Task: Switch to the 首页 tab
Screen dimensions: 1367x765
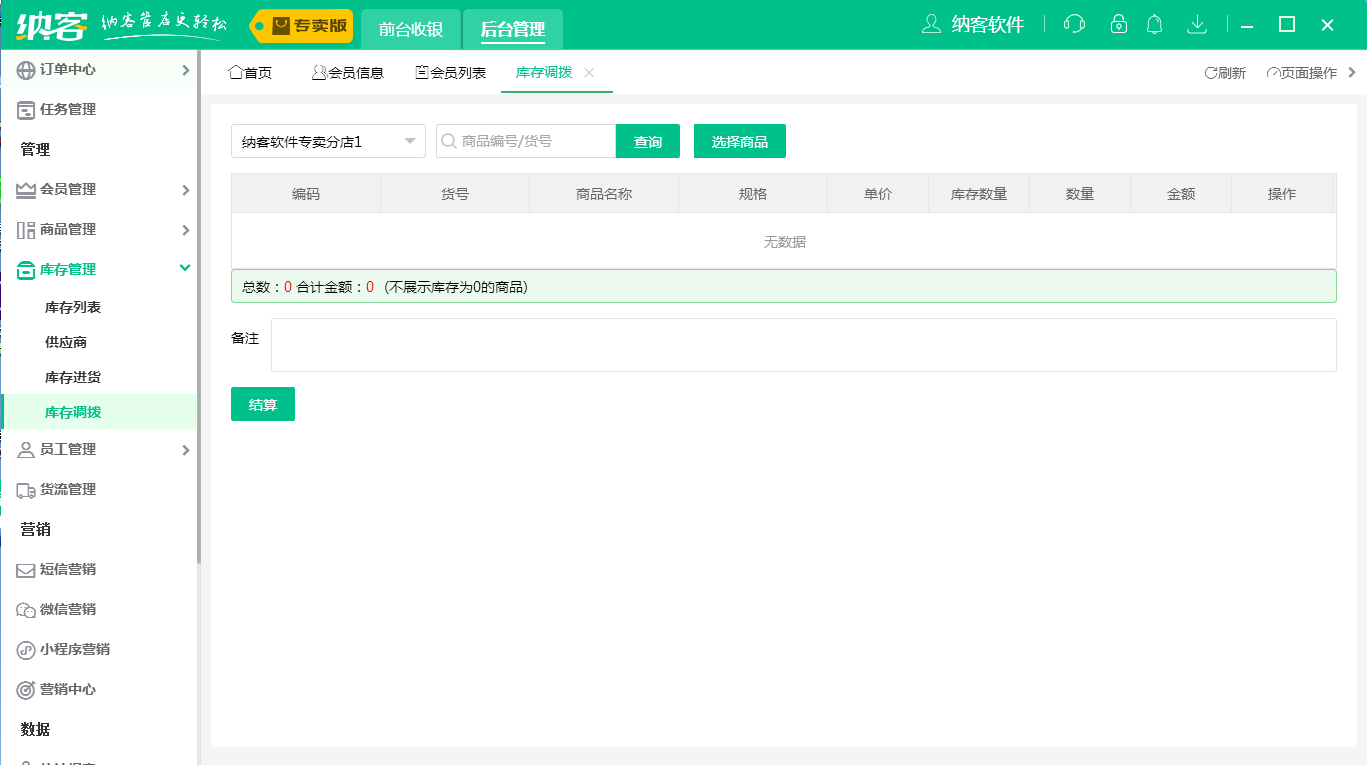Action: click(251, 72)
